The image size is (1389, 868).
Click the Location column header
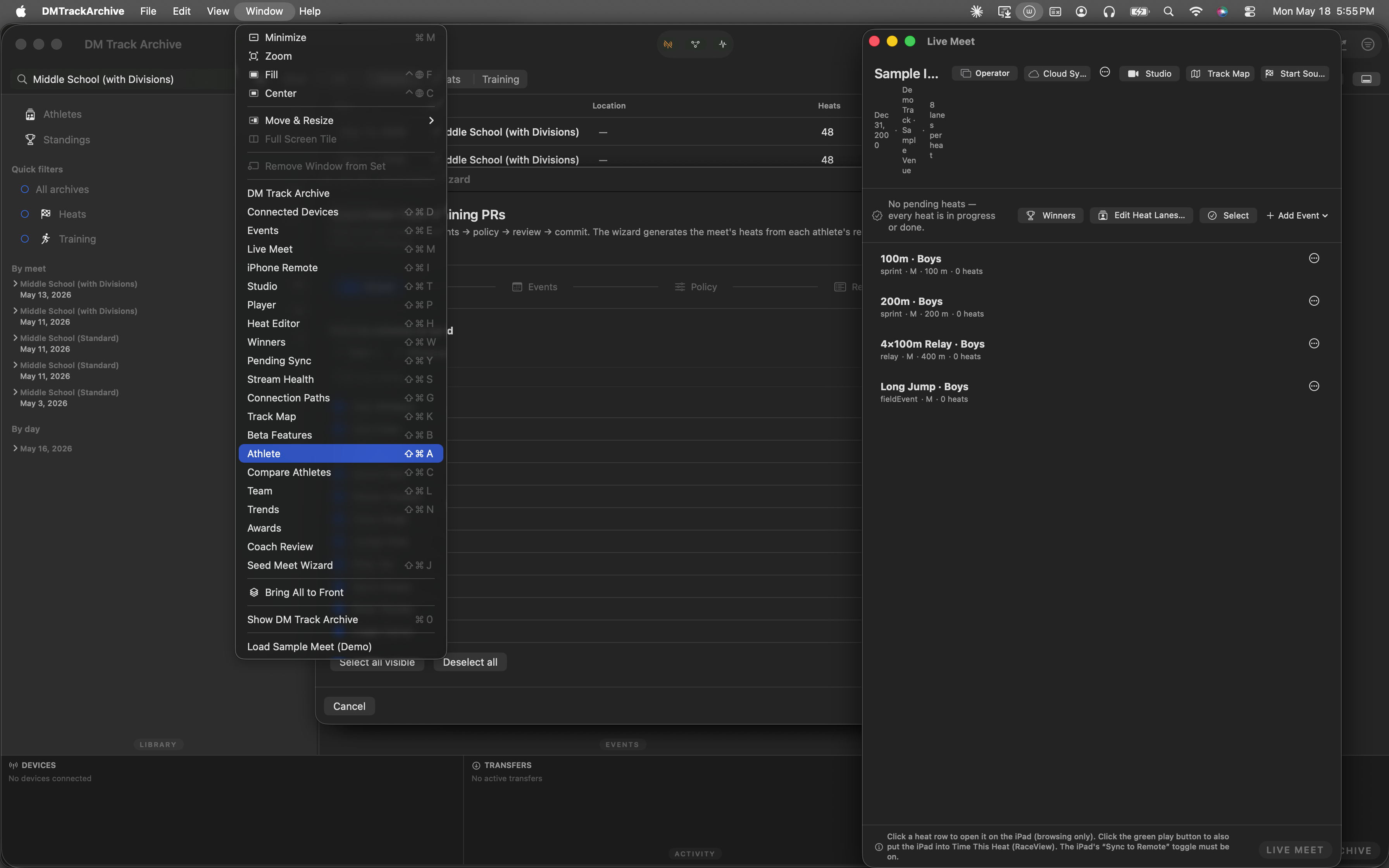[x=609, y=106]
